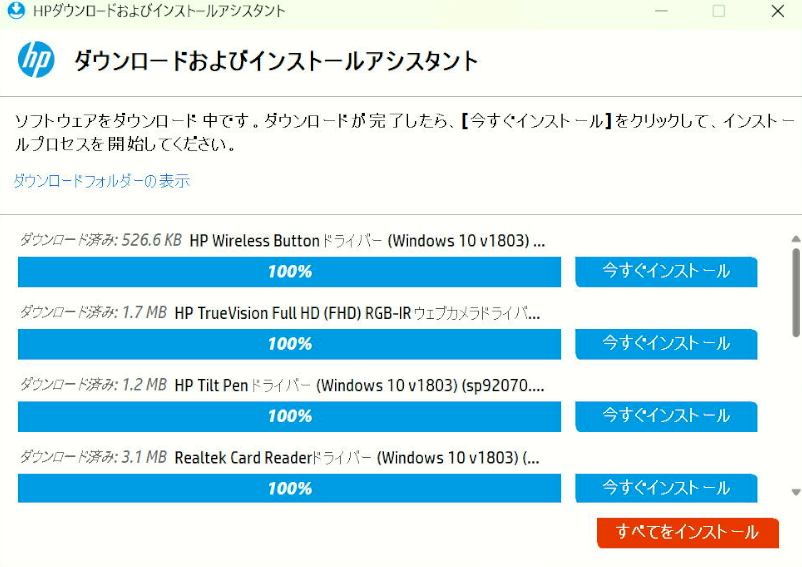Viewport: 802px width, 567px height.
Task: Open the ダウンロードフォルダーの表示 link
Action: (101, 181)
